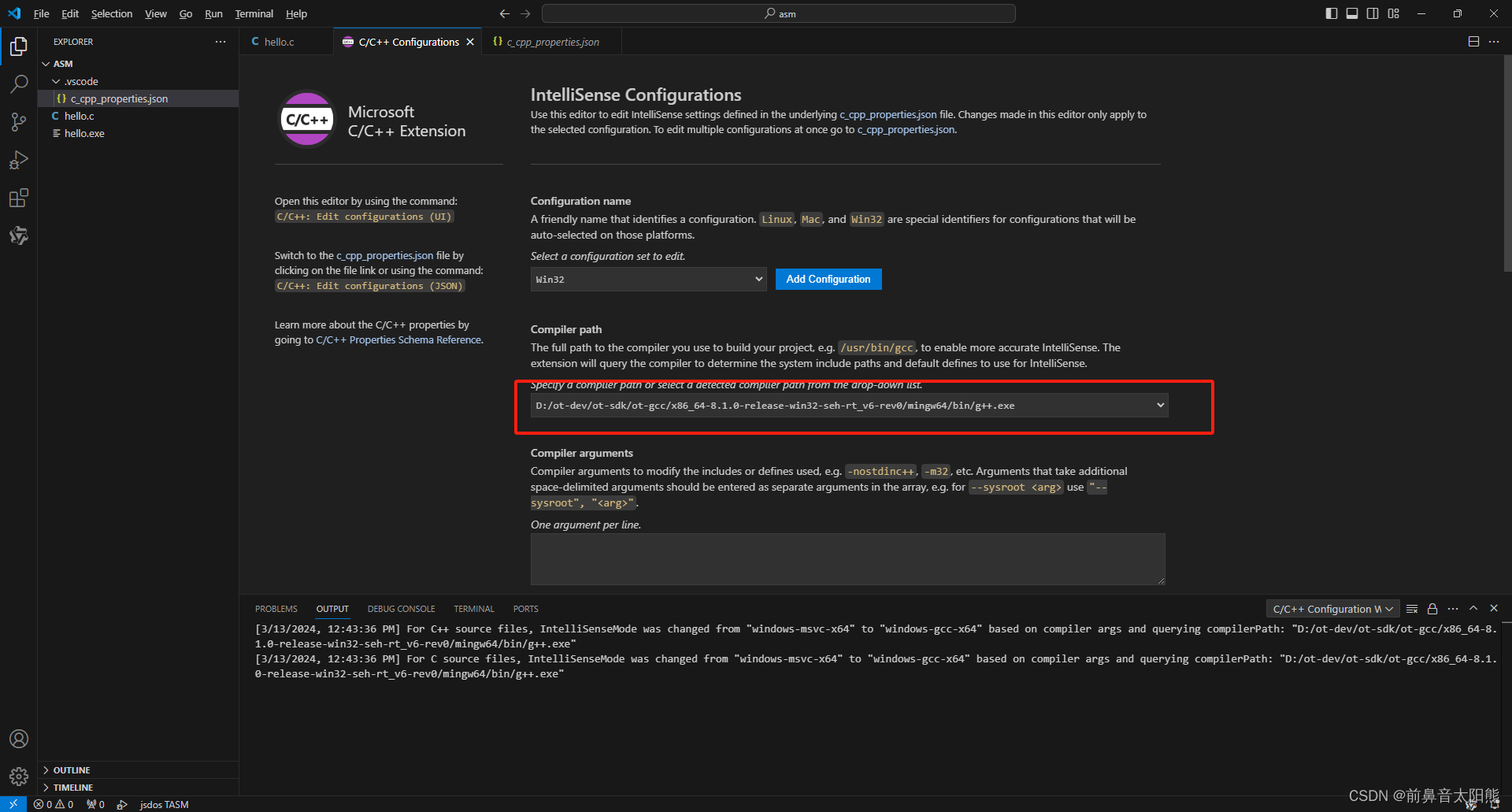Click the Add Configuration button
This screenshot has width=1512, height=812.
[828, 280]
